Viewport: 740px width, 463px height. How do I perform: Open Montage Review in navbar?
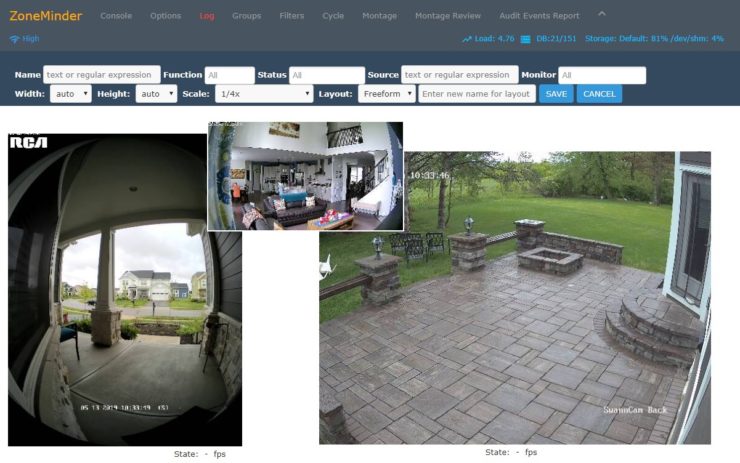coord(448,16)
